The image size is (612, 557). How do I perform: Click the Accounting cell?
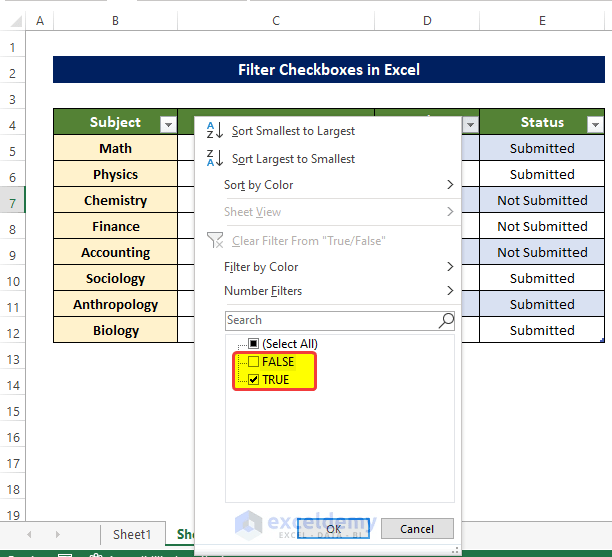[x=116, y=252]
